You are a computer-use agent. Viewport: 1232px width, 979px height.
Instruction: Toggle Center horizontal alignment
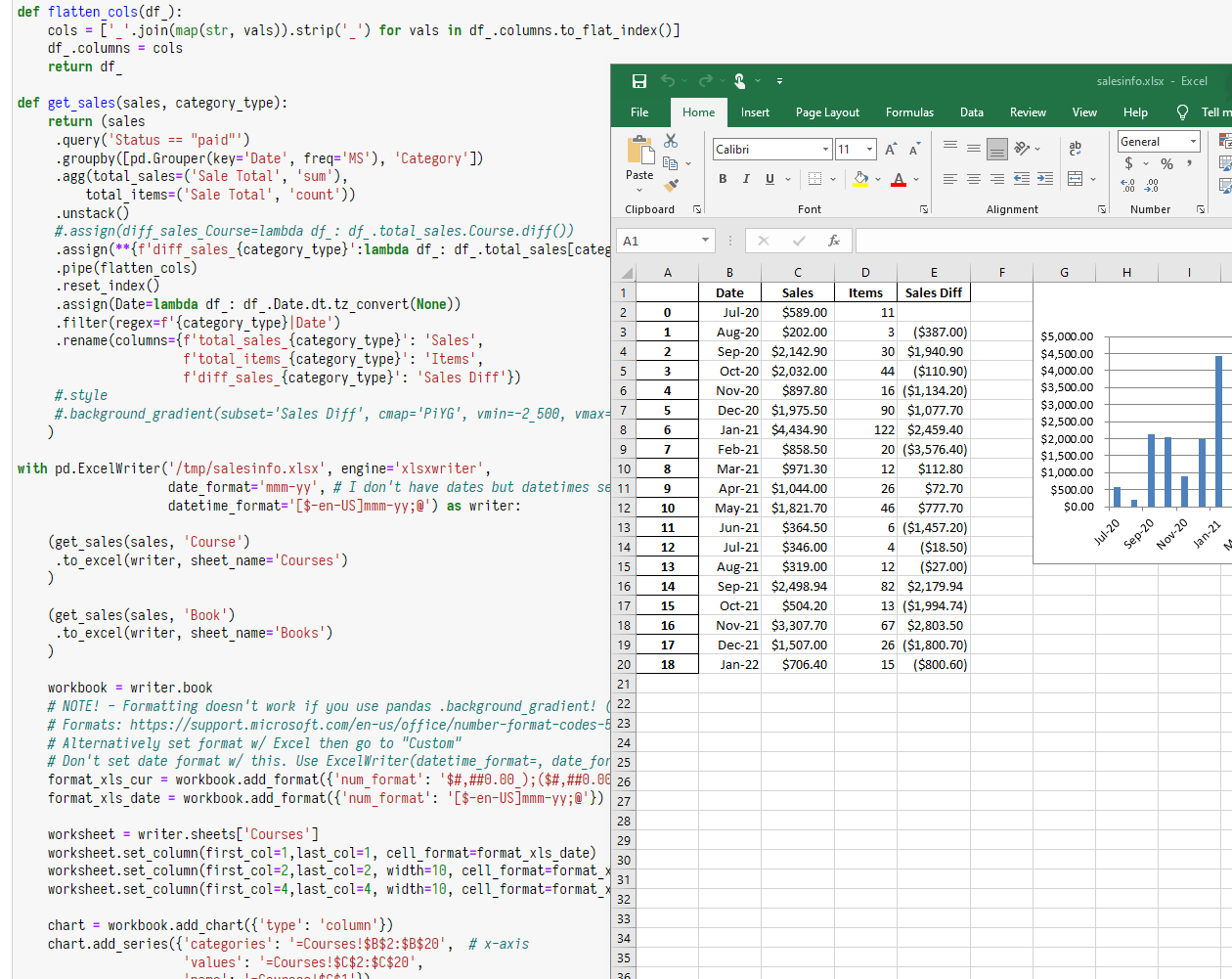pos(973,179)
